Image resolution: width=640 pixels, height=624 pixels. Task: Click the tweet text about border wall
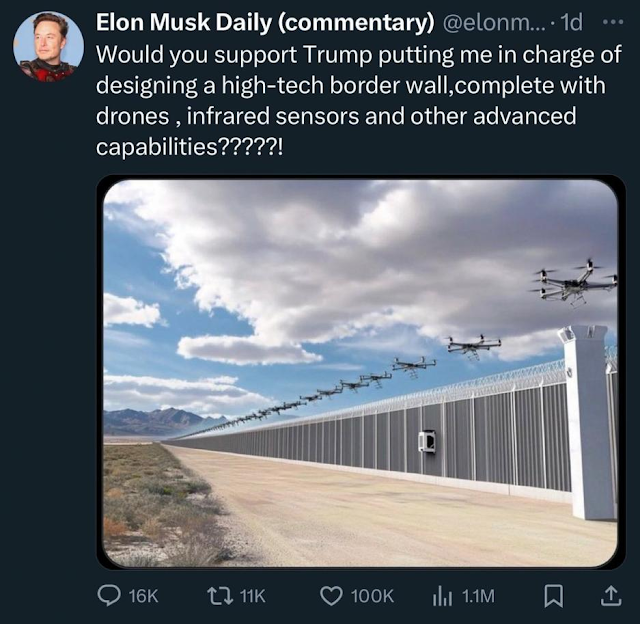[x=359, y=100]
